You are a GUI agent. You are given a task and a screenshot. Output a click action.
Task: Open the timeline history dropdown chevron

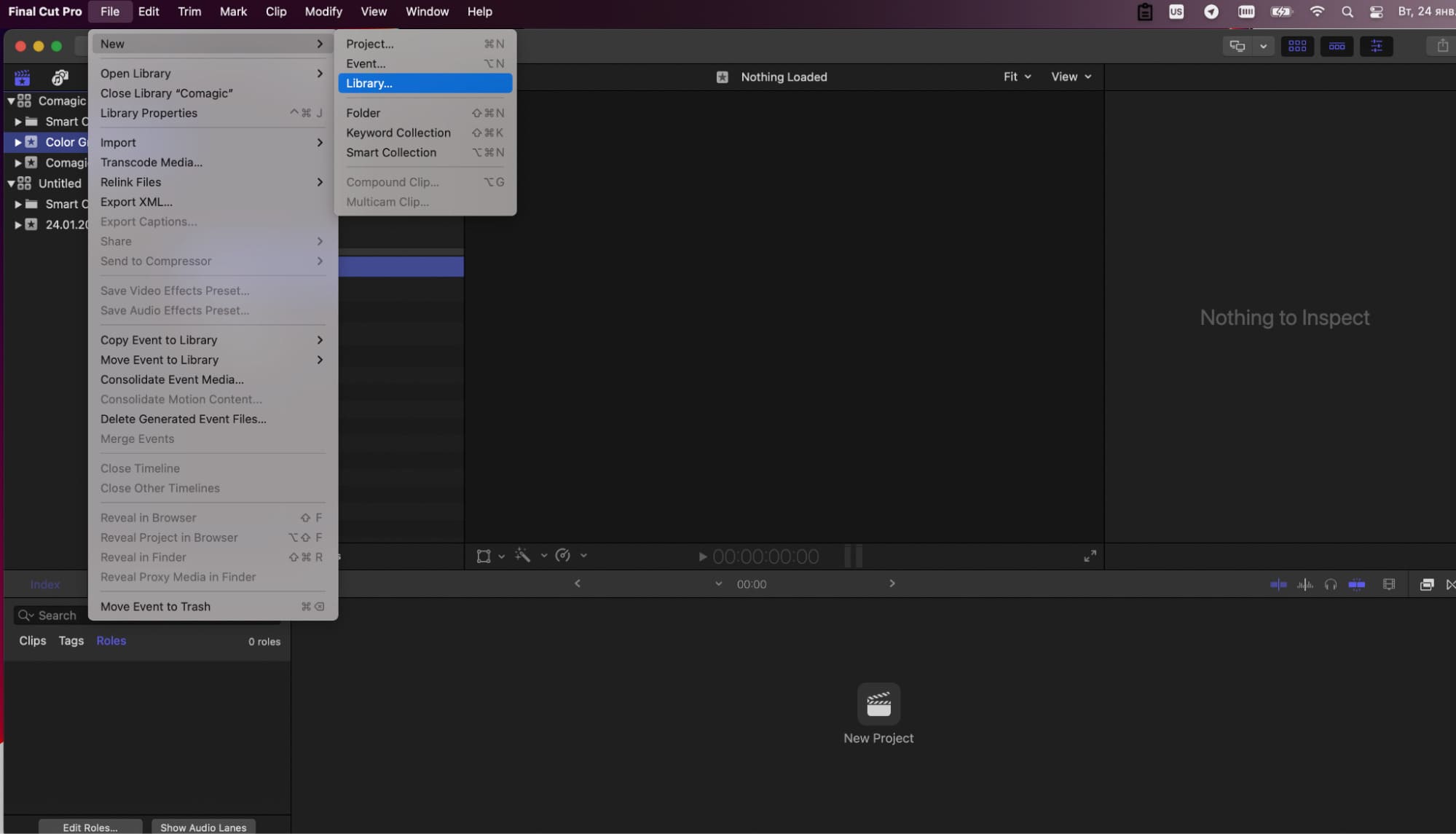[718, 583]
